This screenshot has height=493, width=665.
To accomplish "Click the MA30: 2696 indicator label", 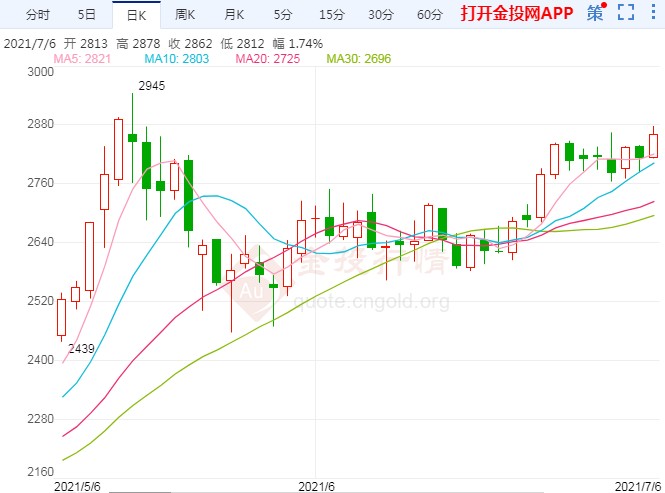I will (x=359, y=59).
